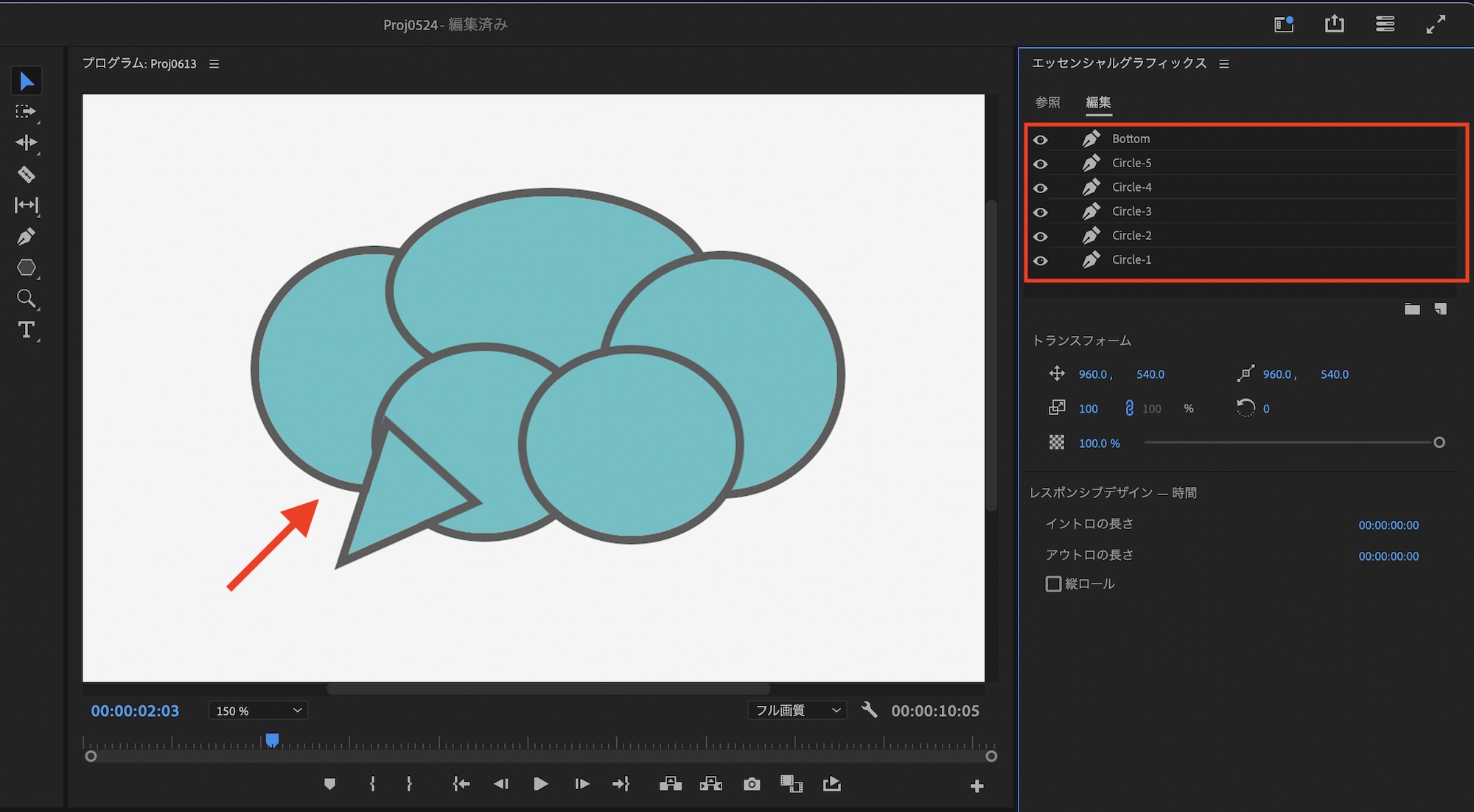Choose the Type tool
Screen dimensions: 1474x812
[x=26, y=329]
